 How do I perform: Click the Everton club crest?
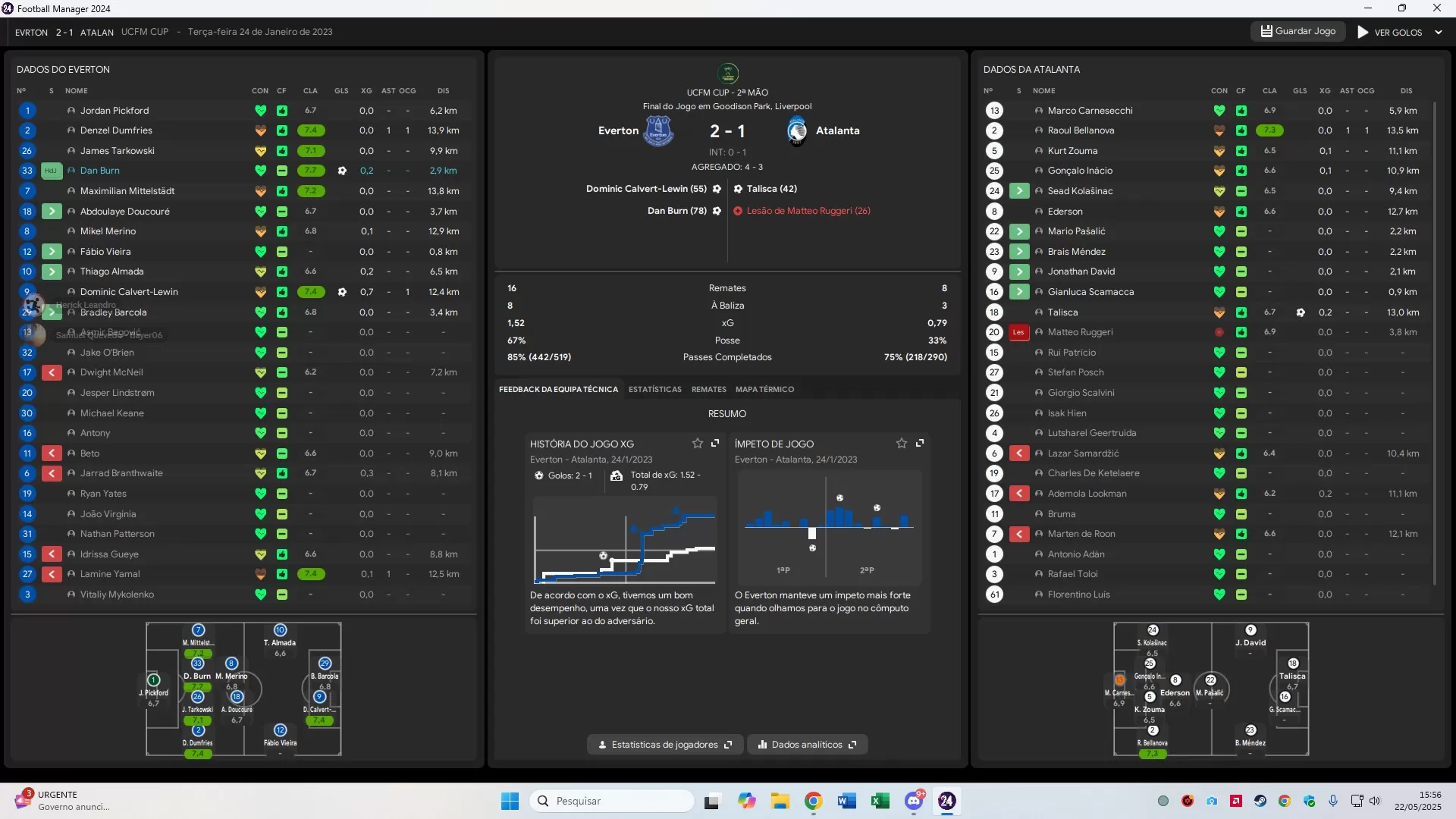pyautogui.click(x=658, y=131)
